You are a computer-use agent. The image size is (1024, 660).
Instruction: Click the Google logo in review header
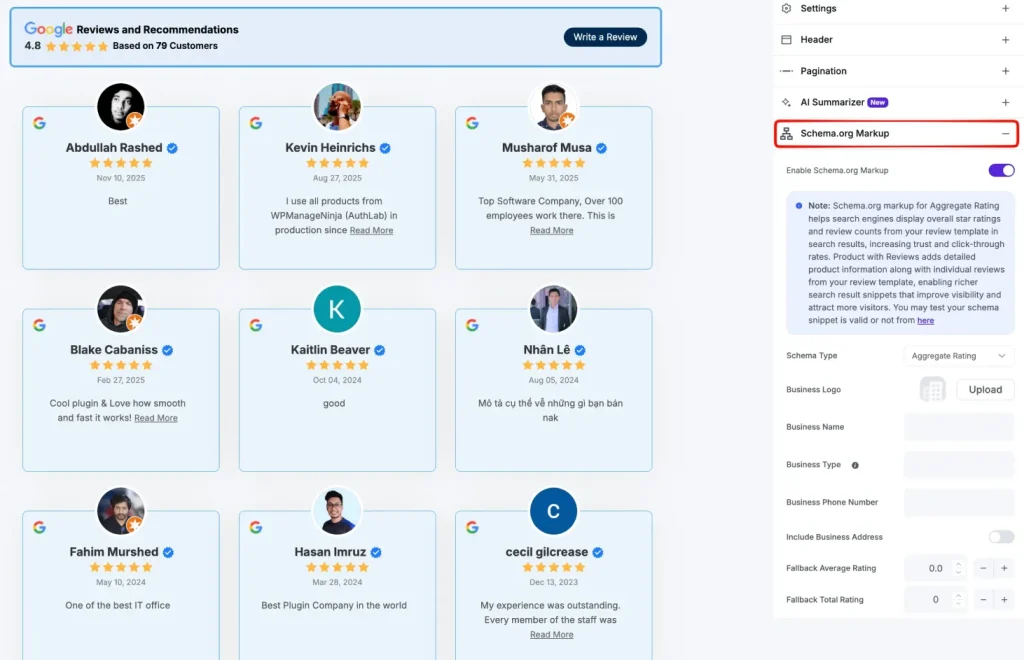coord(48,29)
